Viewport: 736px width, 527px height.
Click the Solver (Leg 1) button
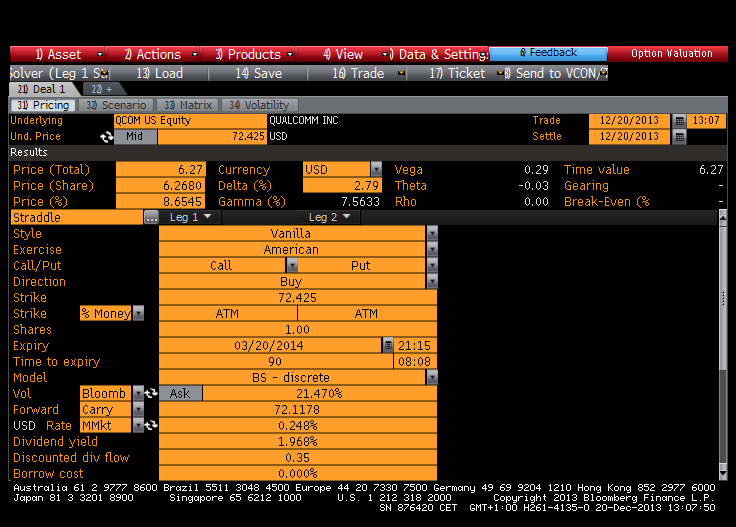(x=60, y=74)
